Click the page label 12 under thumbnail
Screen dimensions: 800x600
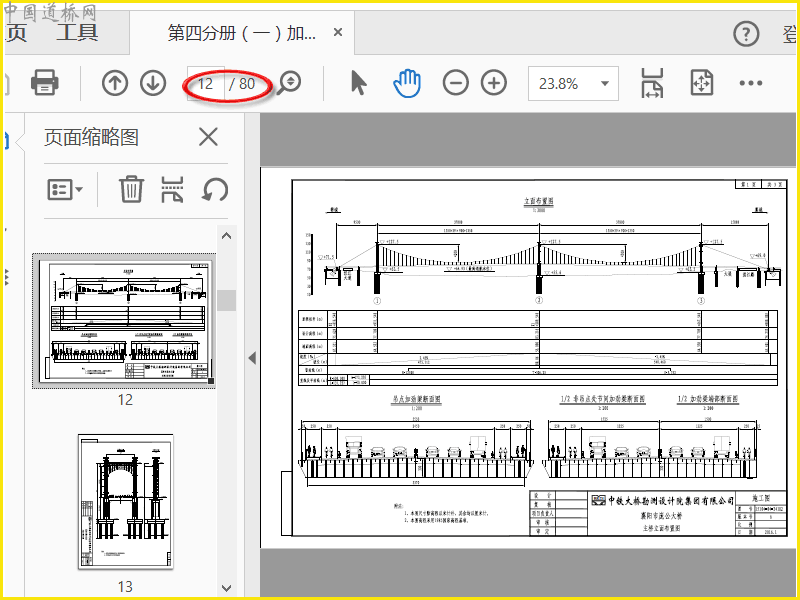(125, 399)
